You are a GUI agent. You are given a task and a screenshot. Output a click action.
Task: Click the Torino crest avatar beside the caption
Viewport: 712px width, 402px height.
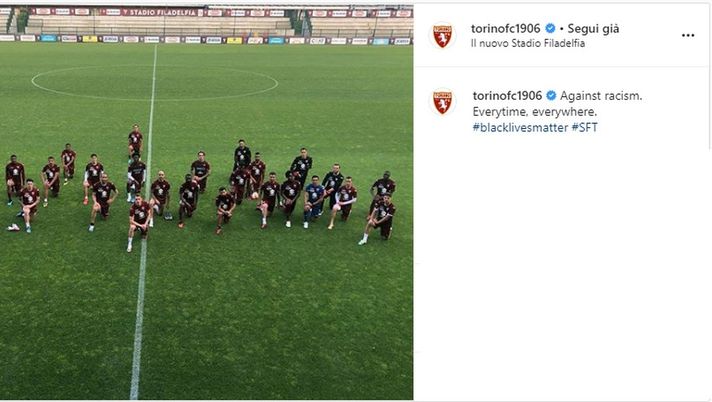[x=442, y=102]
